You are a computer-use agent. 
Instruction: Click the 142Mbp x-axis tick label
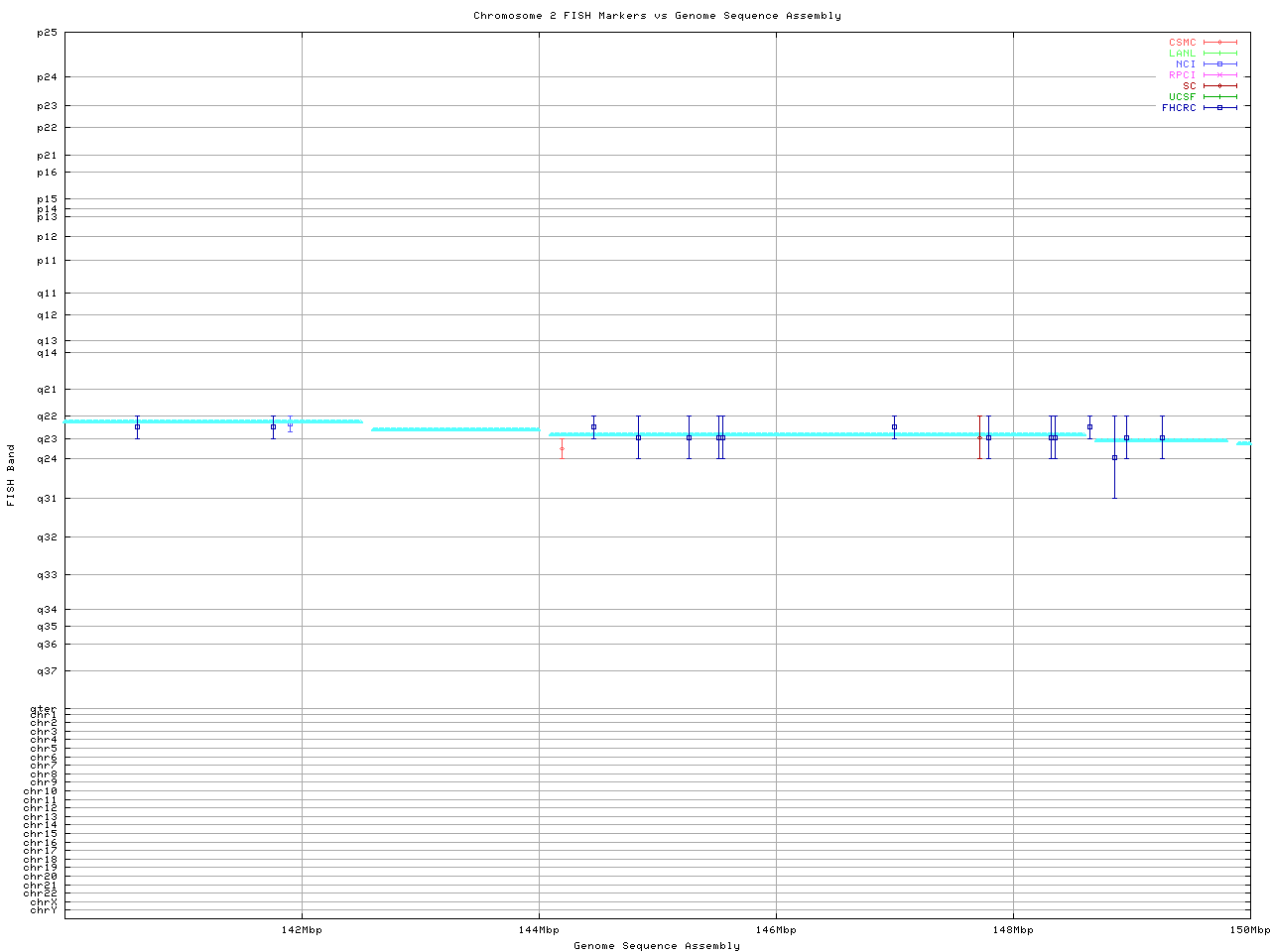[x=302, y=930]
